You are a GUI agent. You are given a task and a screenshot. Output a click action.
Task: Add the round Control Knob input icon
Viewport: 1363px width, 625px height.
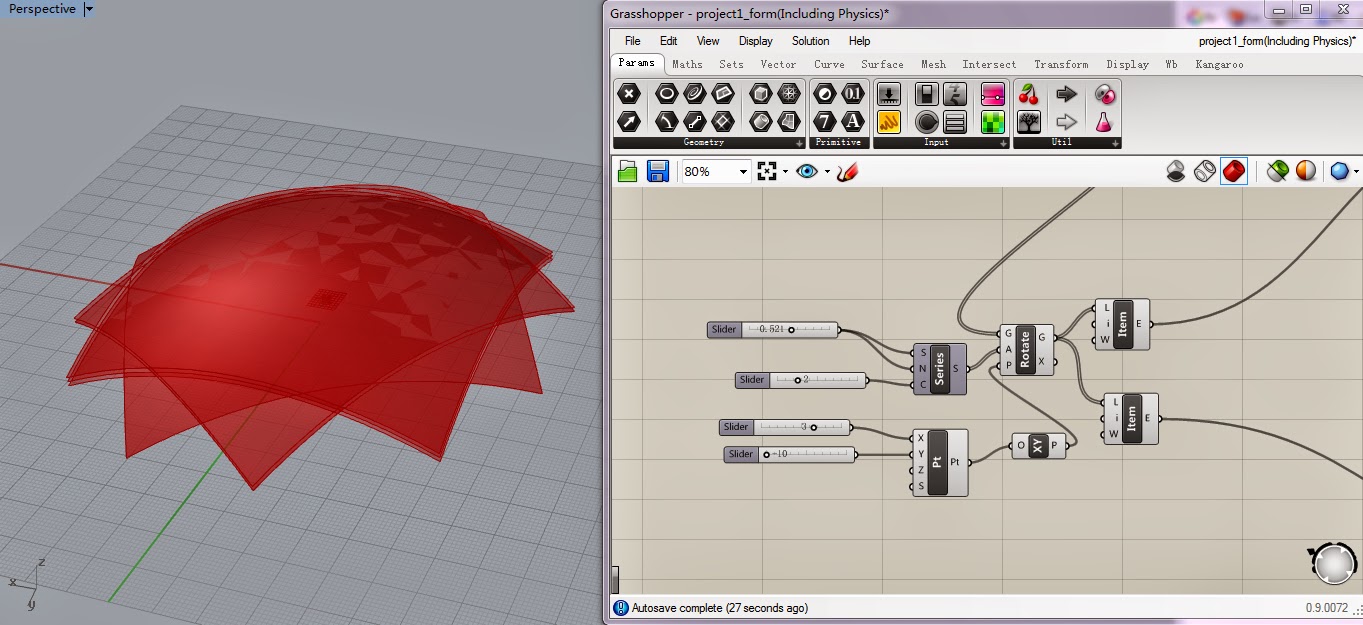coord(927,122)
